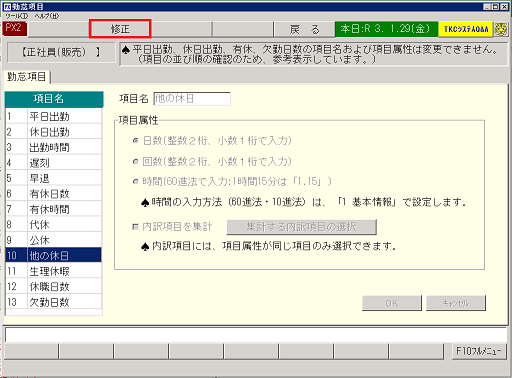
Task: Click the lion mascot icon
Action: pos(501,29)
